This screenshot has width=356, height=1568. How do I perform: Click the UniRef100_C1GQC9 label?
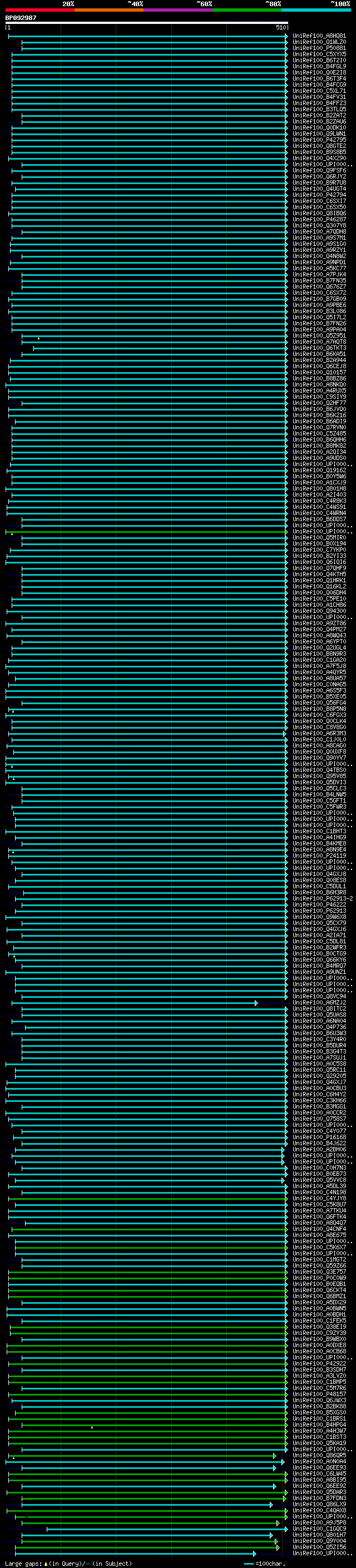tap(319, 1529)
